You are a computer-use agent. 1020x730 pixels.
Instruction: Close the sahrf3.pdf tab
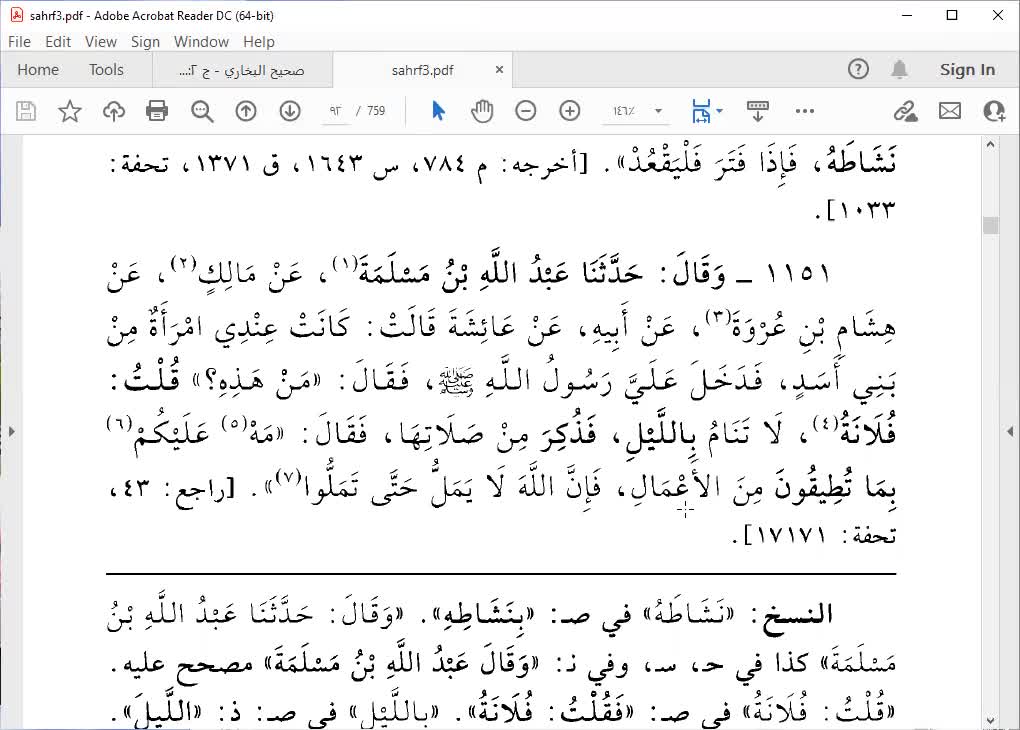(x=500, y=70)
